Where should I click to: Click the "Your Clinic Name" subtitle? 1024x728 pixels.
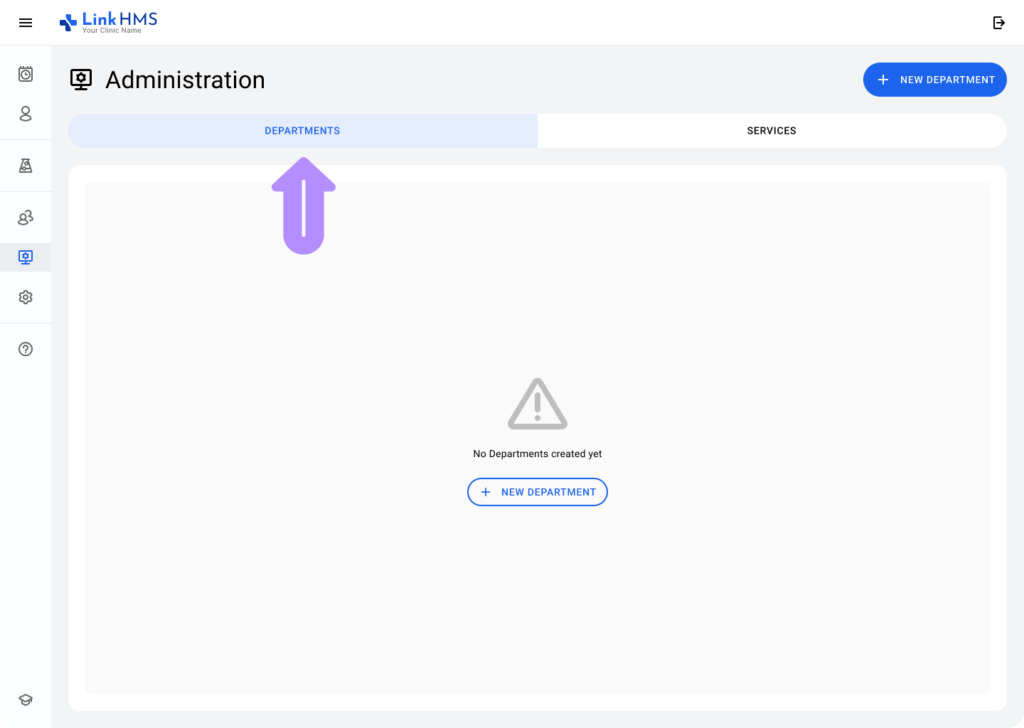112,31
